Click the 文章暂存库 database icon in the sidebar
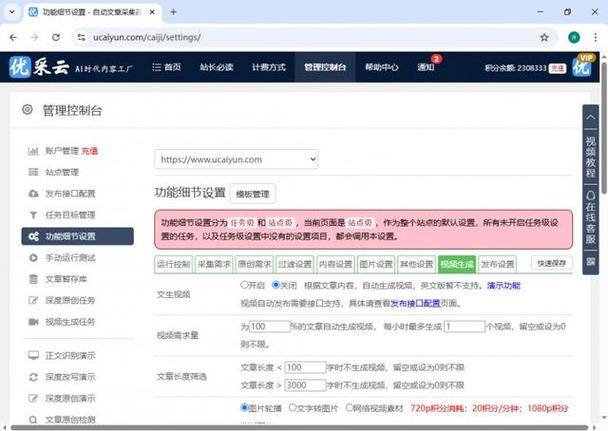608x431 pixels. 33,279
